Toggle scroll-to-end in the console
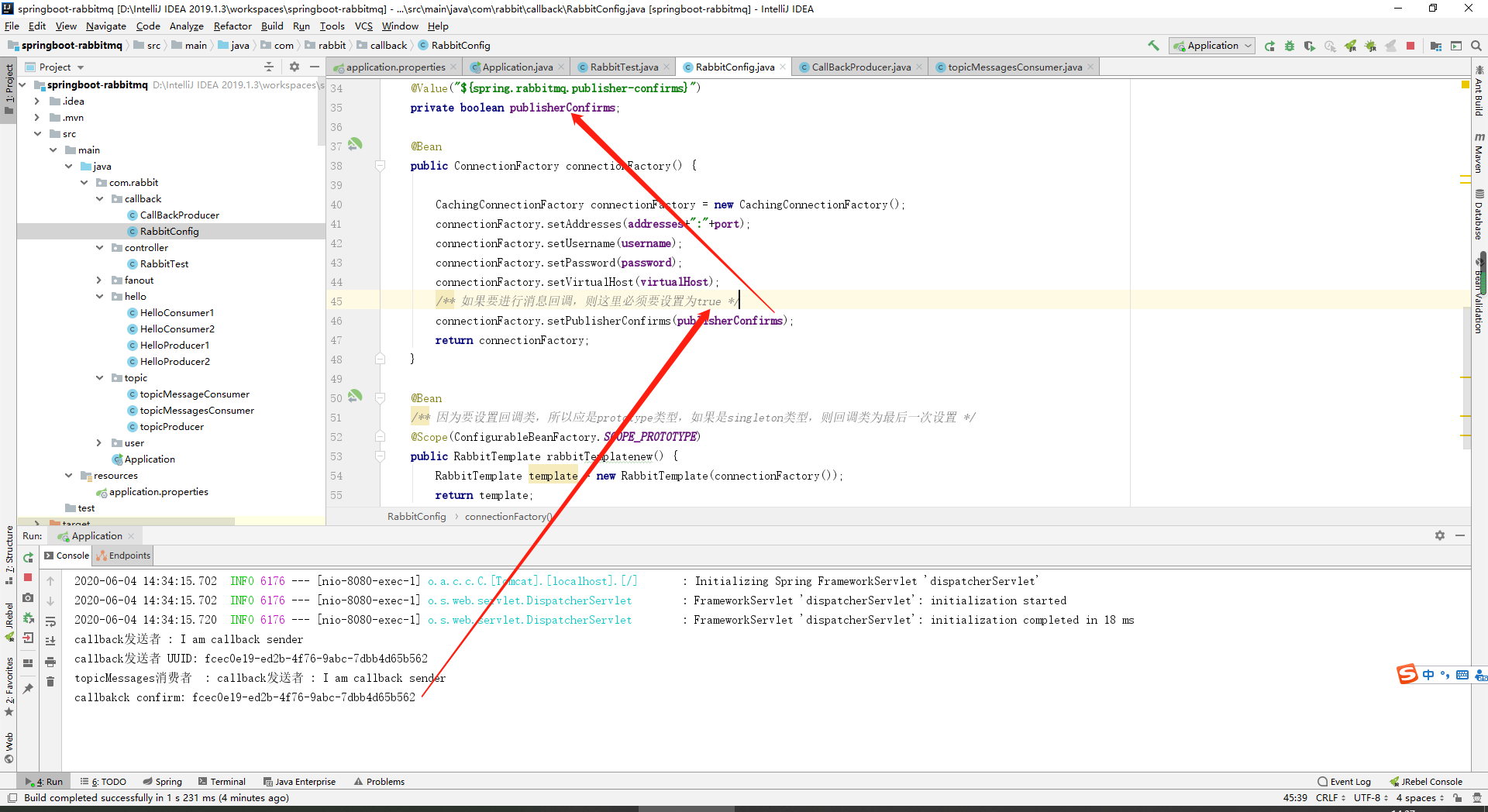This screenshot has height=812, width=1488. point(50,639)
